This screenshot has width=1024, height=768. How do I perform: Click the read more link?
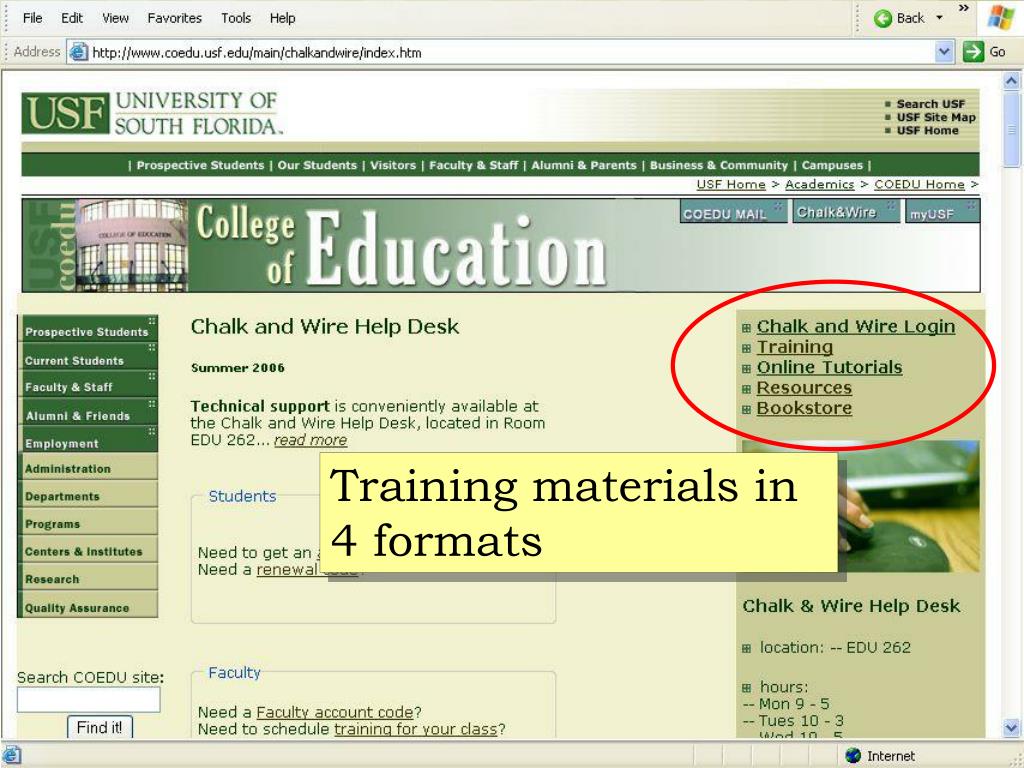[x=310, y=440]
